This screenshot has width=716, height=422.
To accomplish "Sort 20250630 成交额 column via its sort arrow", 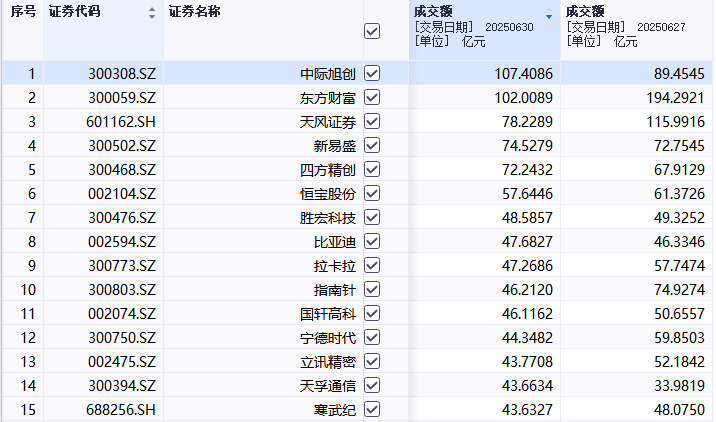I will (x=549, y=14).
